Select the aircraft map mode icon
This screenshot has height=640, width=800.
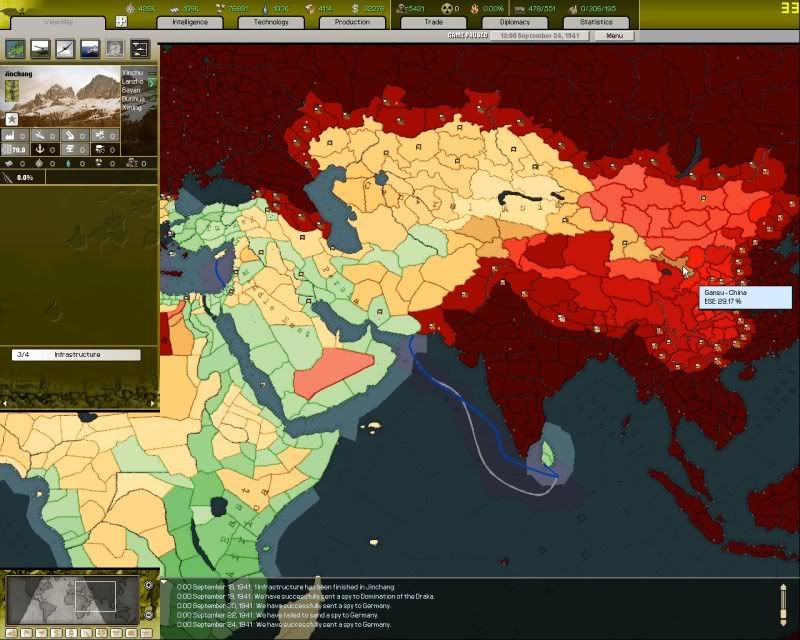point(66,48)
